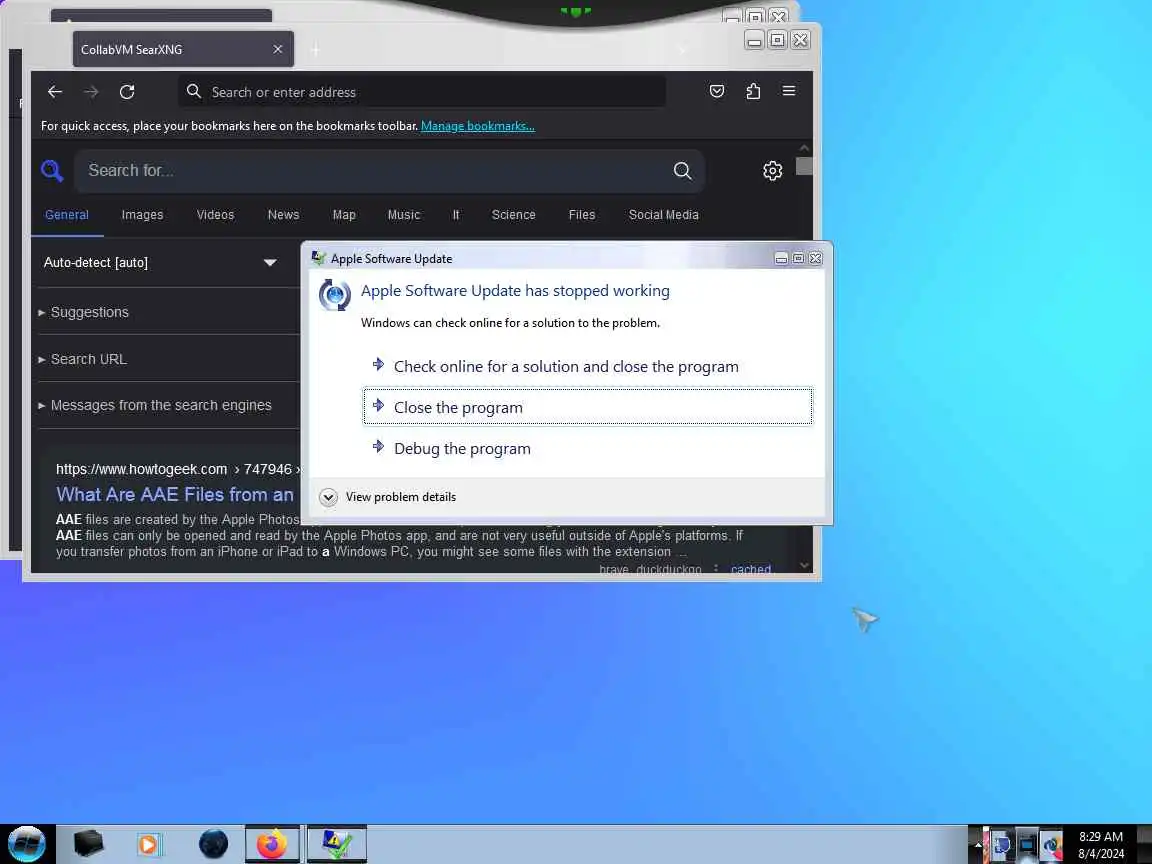This screenshot has width=1152, height=864.
Task: Launch black box app from taskbar
Action: pos(88,843)
